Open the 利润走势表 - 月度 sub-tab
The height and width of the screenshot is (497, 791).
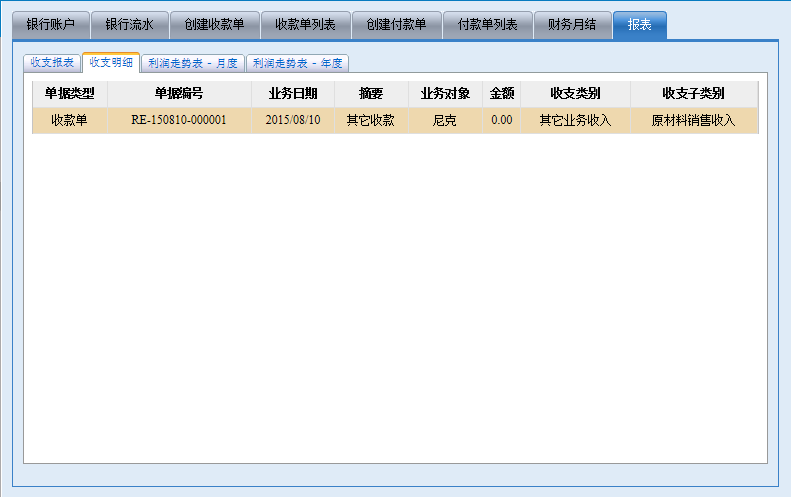(193, 63)
